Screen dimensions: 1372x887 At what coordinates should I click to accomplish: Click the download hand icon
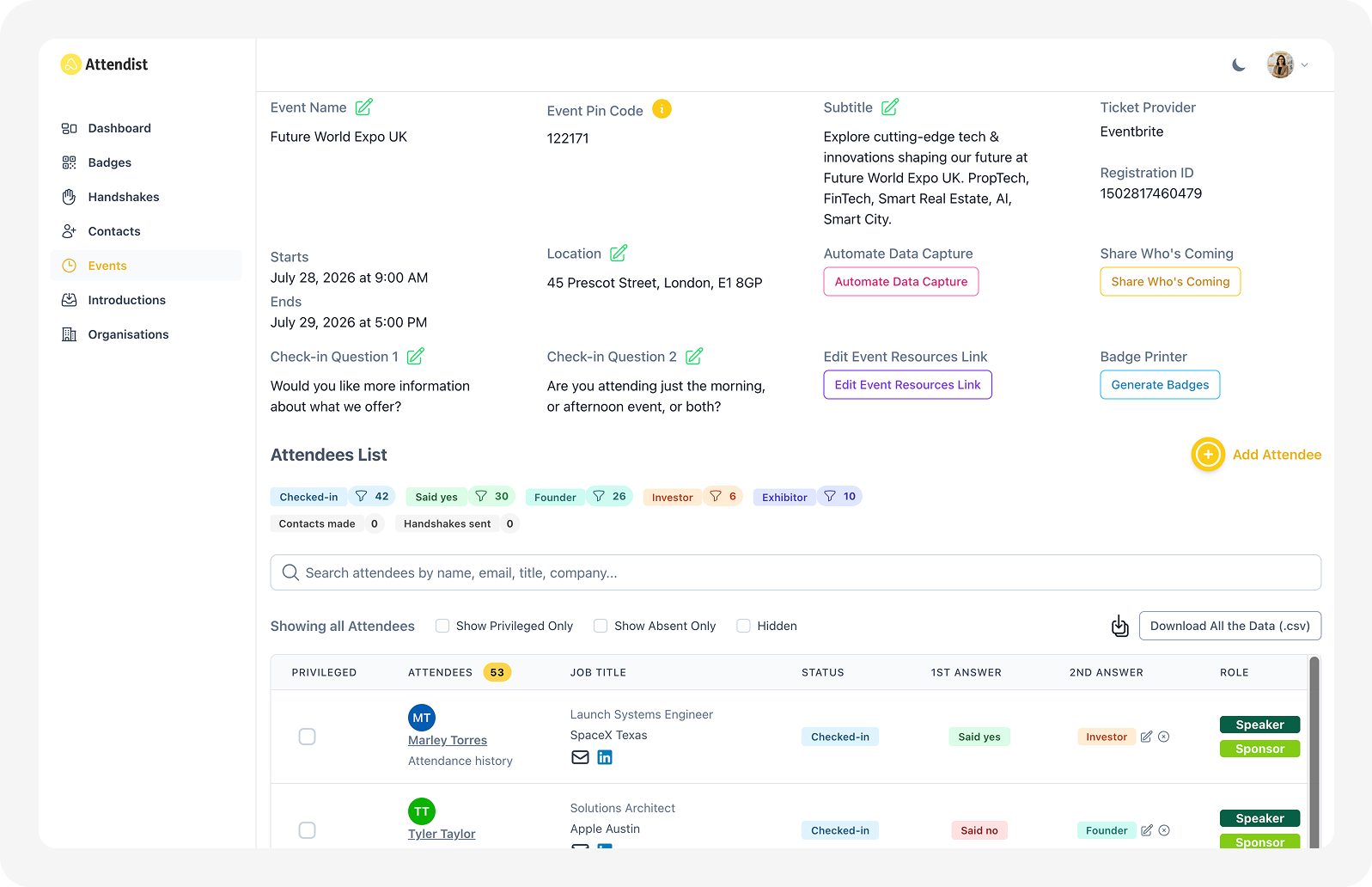(x=1119, y=626)
